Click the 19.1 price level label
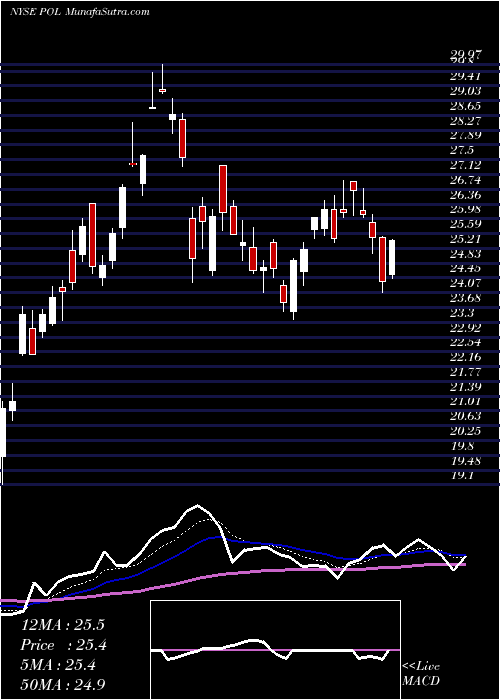Image resolution: width=500 pixels, height=700 pixels. (462, 475)
